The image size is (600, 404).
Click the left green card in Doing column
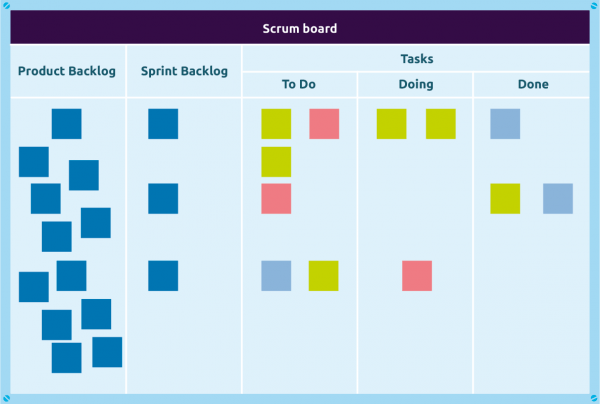click(x=391, y=124)
